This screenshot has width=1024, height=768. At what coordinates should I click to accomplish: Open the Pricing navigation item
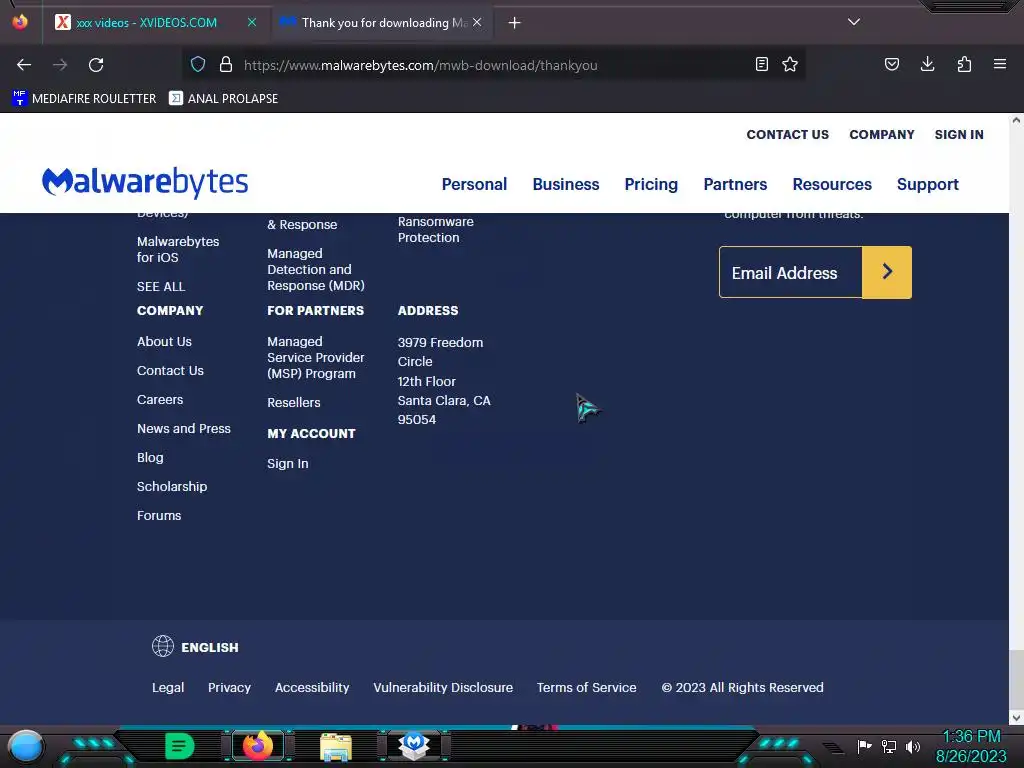[x=651, y=185]
